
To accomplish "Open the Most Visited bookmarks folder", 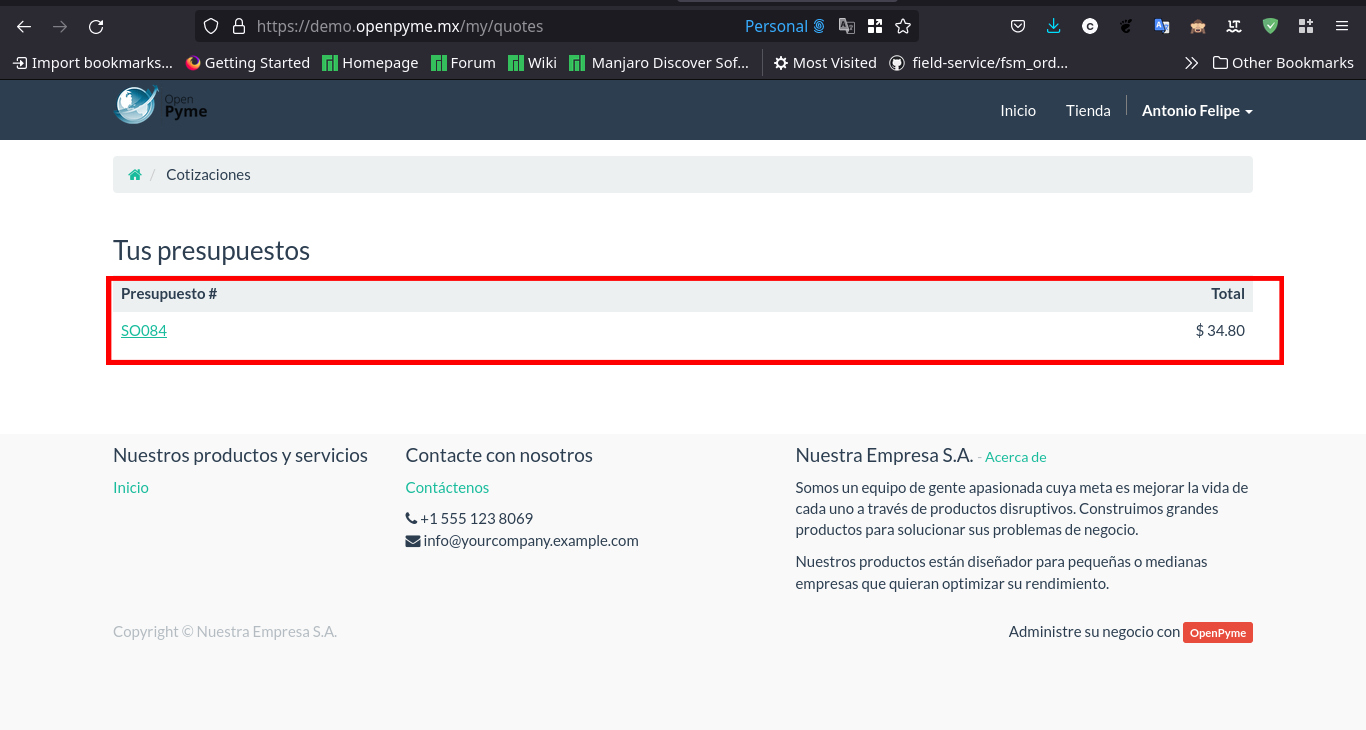I will (825, 63).
